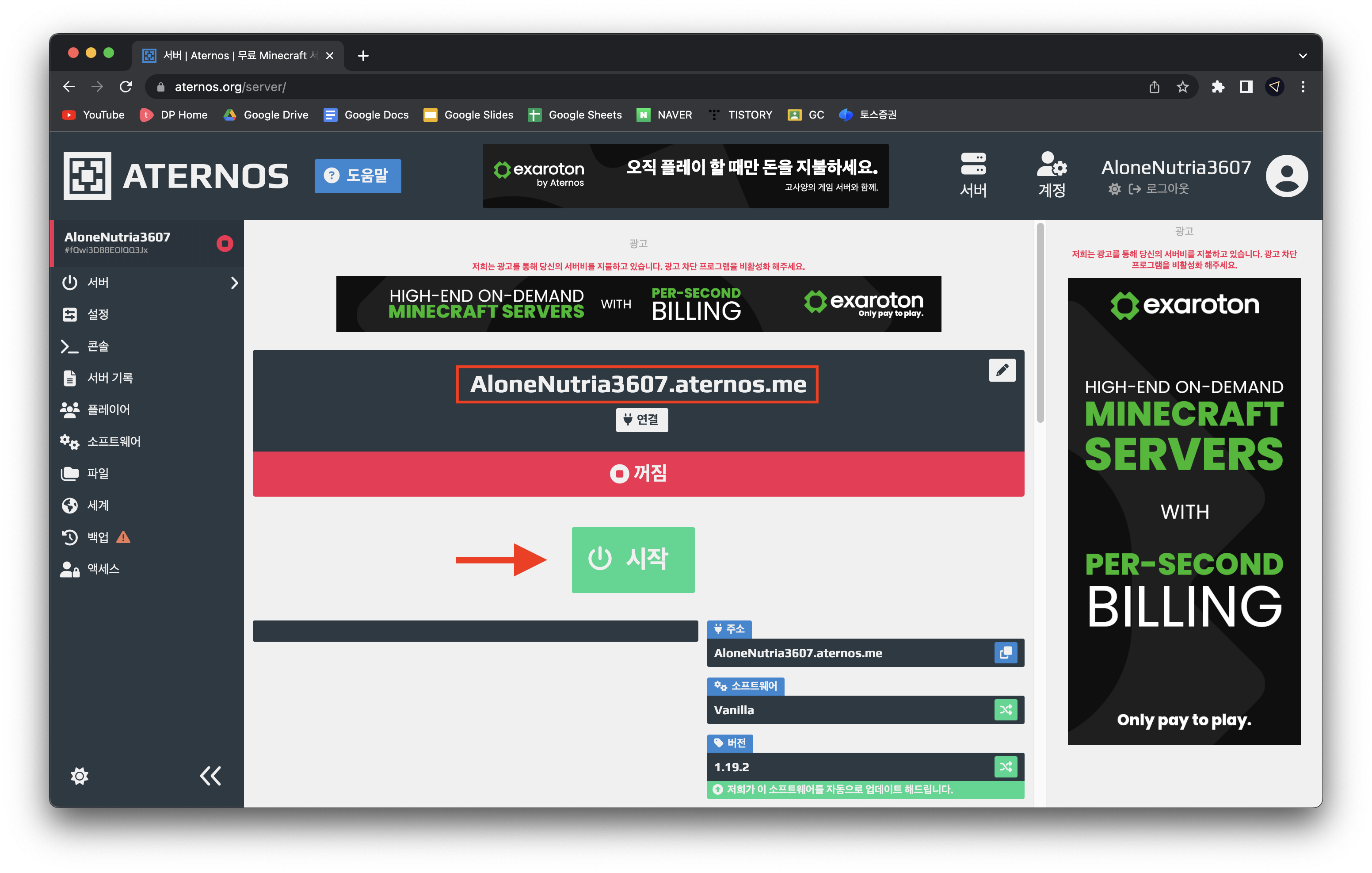Open the DP Home bookmark
Screen dimensions: 1372x873
[174, 115]
